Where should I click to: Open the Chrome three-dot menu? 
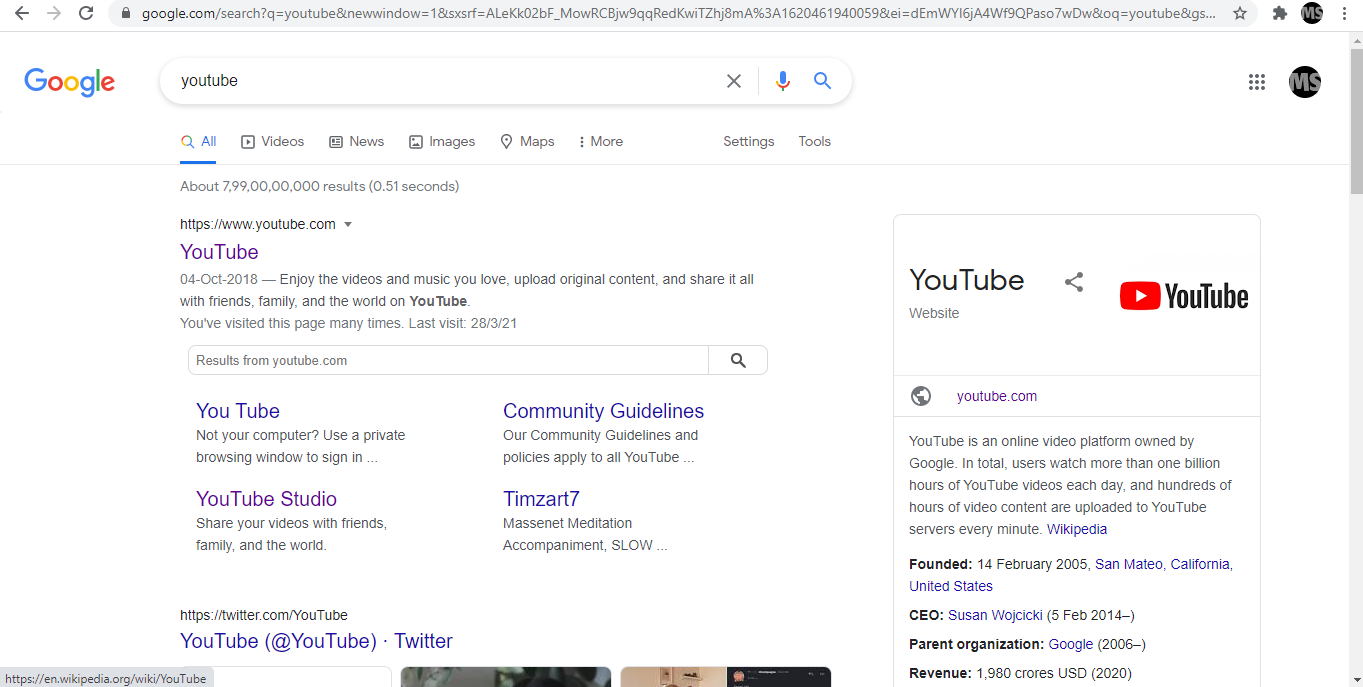1344,14
